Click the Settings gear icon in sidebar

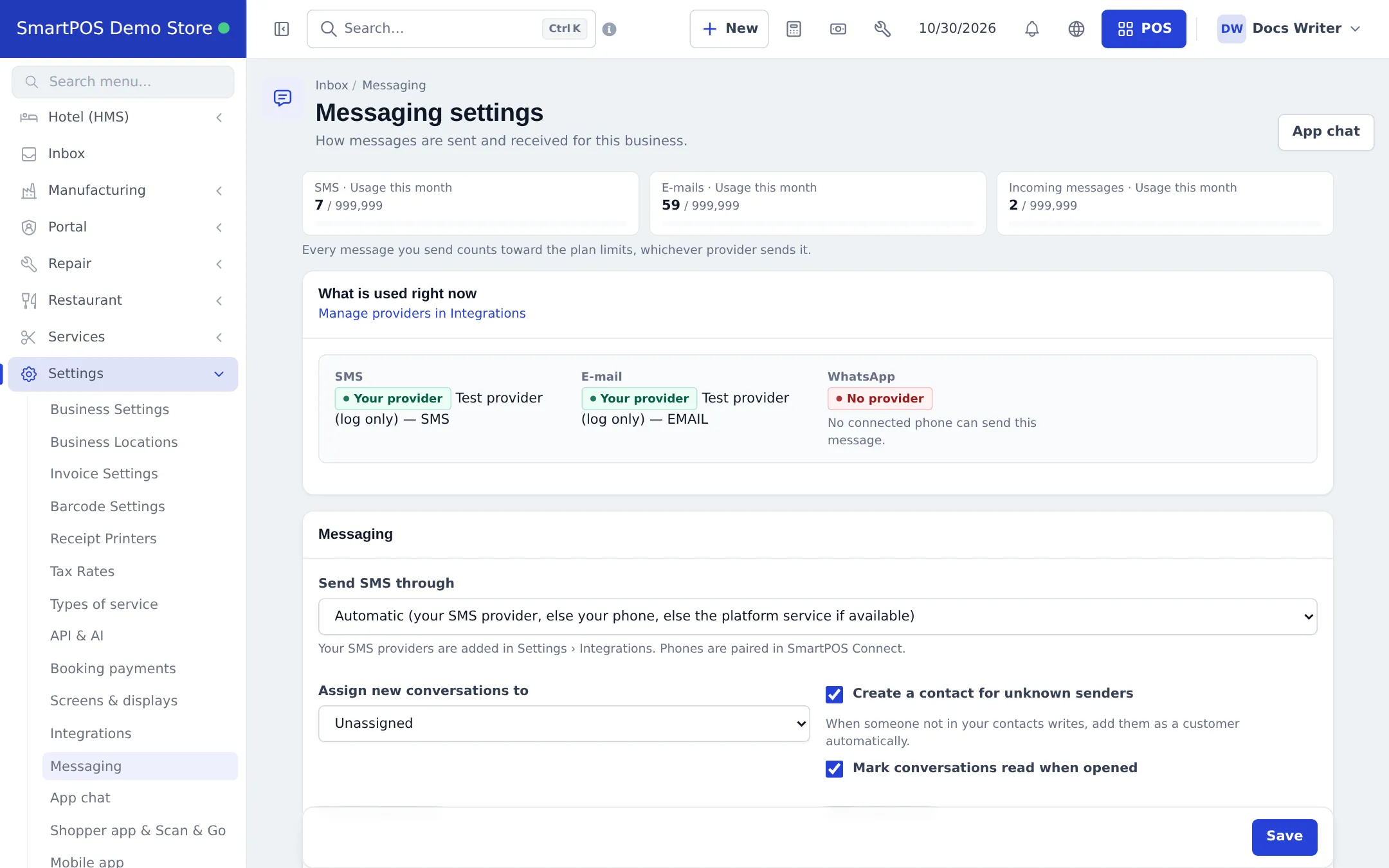coord(29,374)
